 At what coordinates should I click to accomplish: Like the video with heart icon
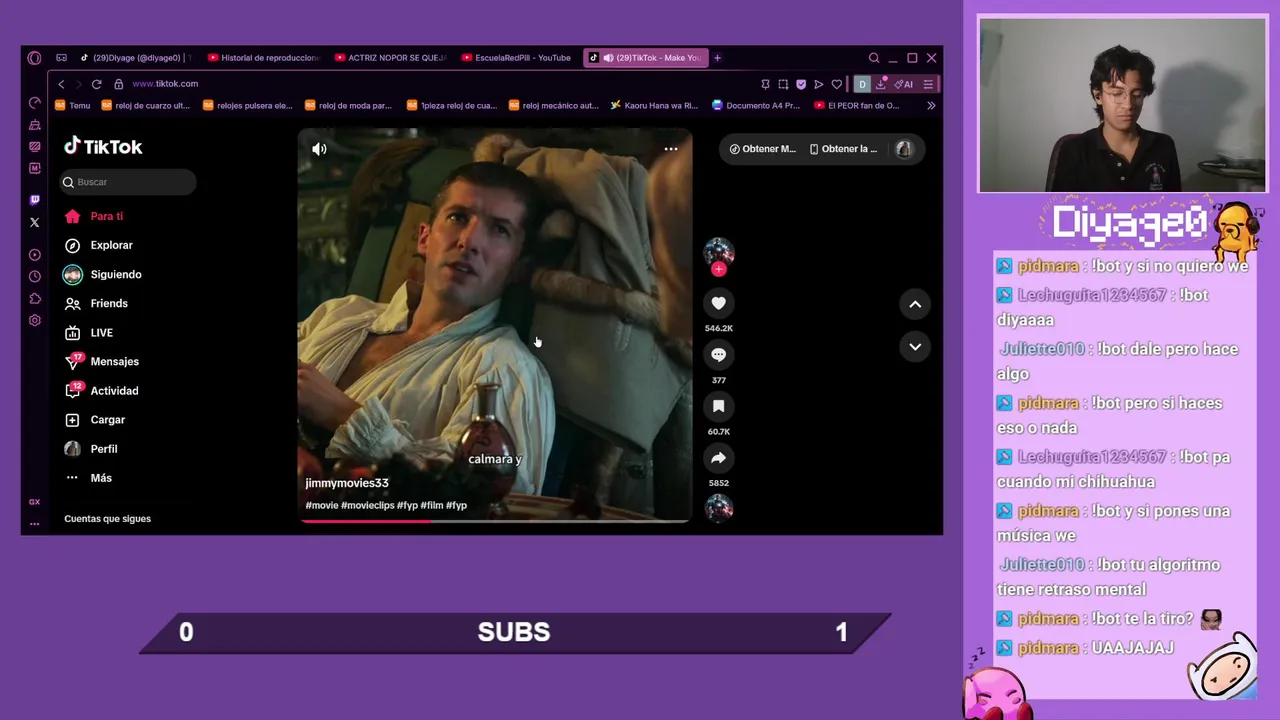coord(718,303)
